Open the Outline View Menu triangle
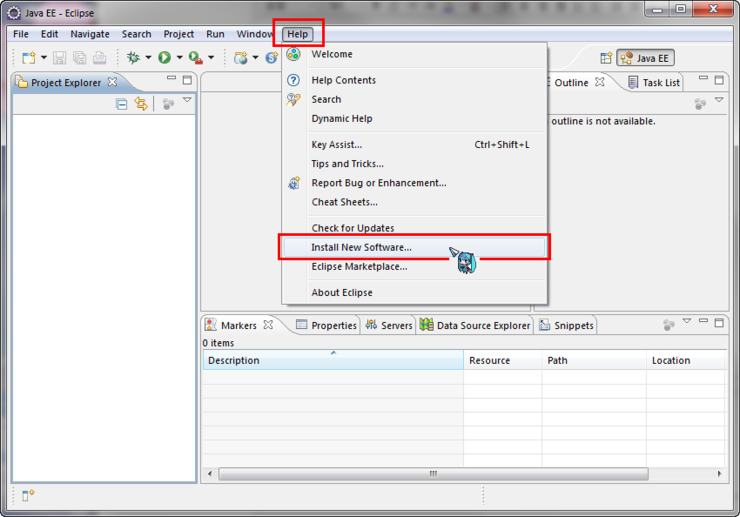This screenshot has height=517, width=740. (719, 100)
